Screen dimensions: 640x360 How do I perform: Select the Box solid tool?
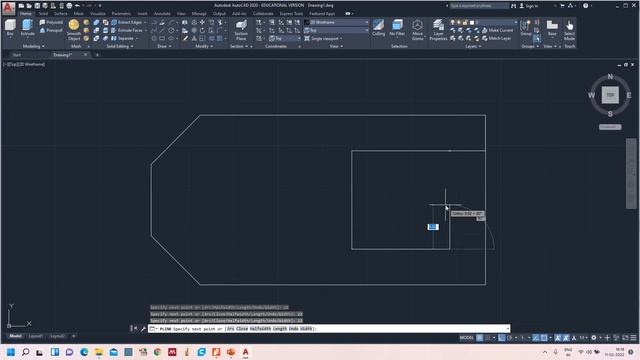pyautogui.click(x=10, y=28)
